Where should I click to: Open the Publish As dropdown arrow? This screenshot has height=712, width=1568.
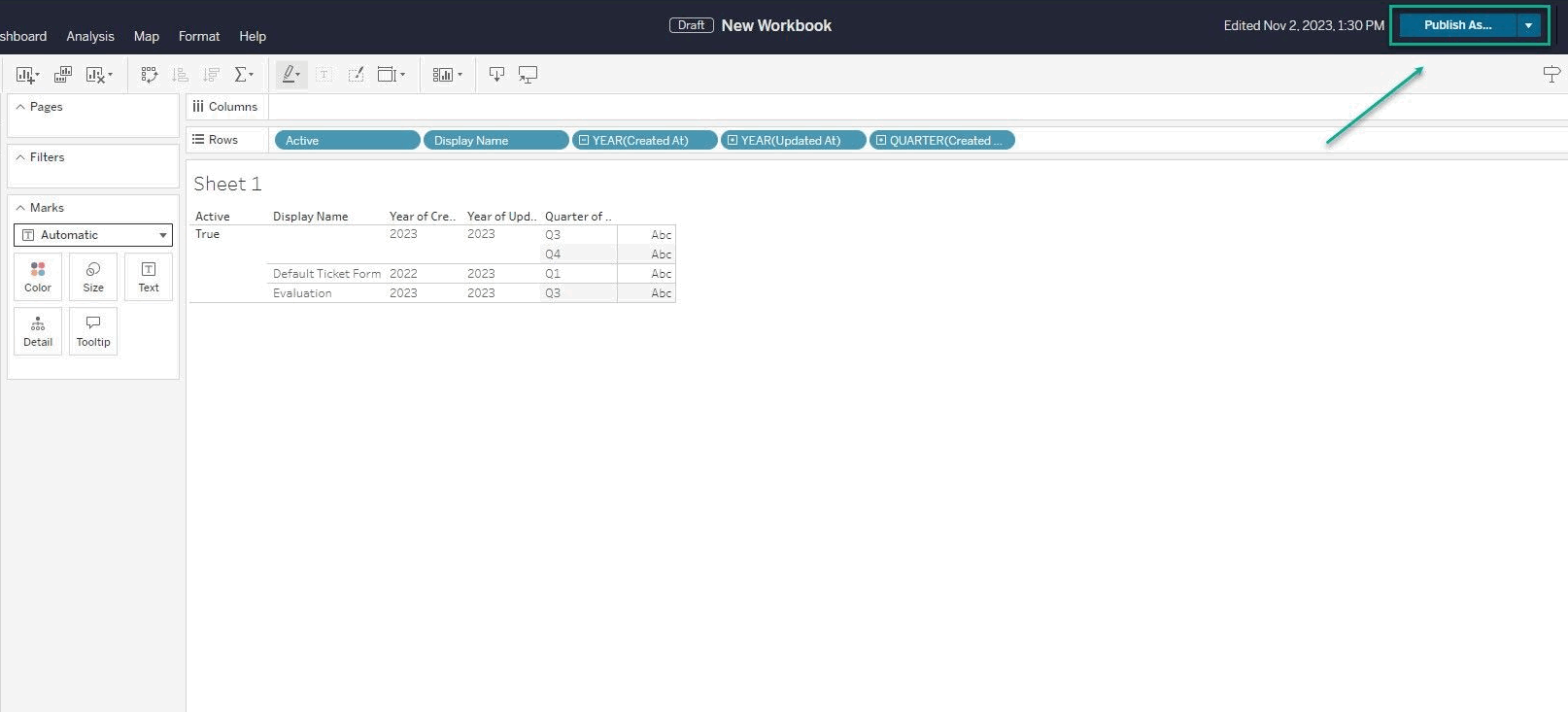pyautogui.click(x=1528, y=25)
